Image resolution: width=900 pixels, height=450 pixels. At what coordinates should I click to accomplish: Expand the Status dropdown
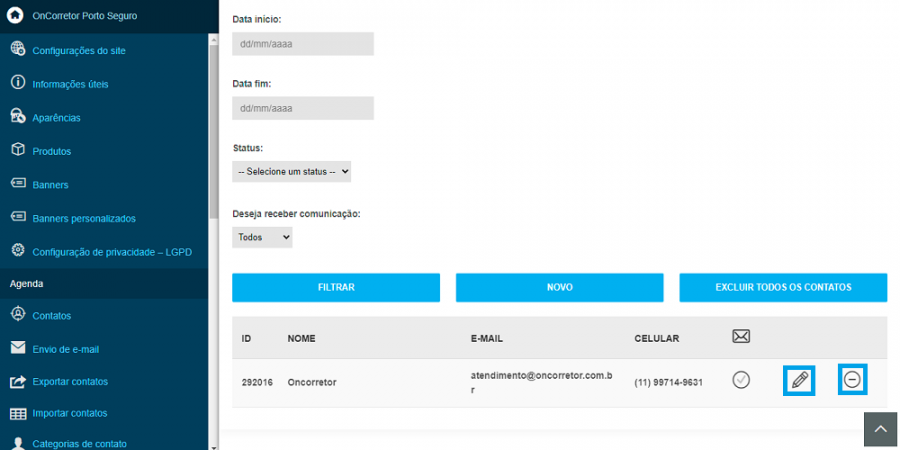[292, 172]
